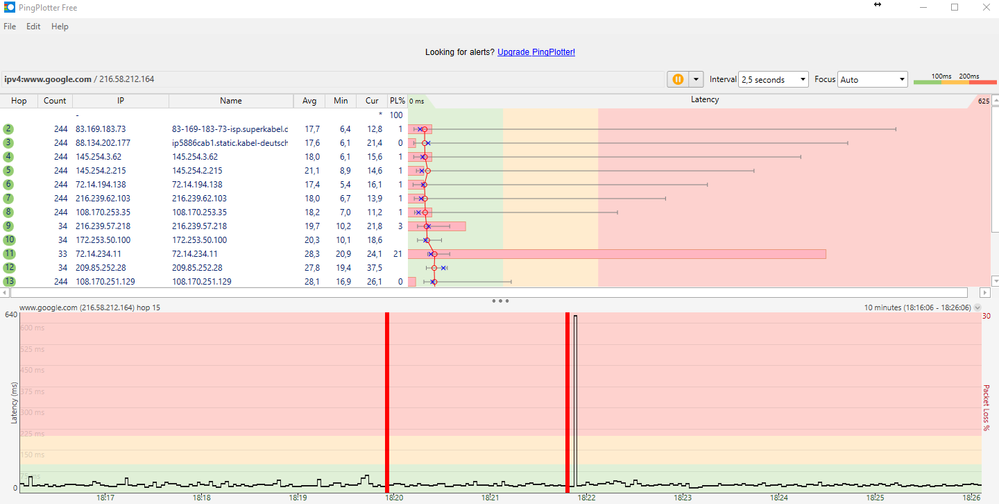Screen dimensions: 999x504
Task: Click IP address 83.169.183.73
Action: tap(101, 129)
